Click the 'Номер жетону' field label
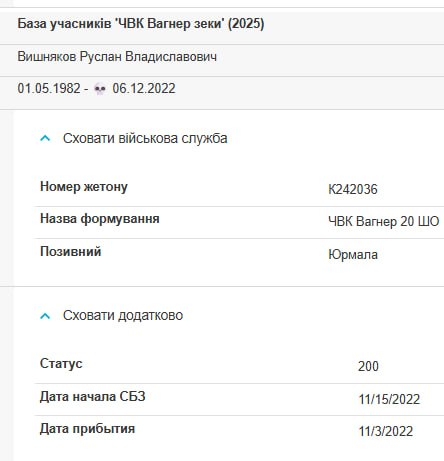Screen dimensions: 444x461 pos(84,187)
